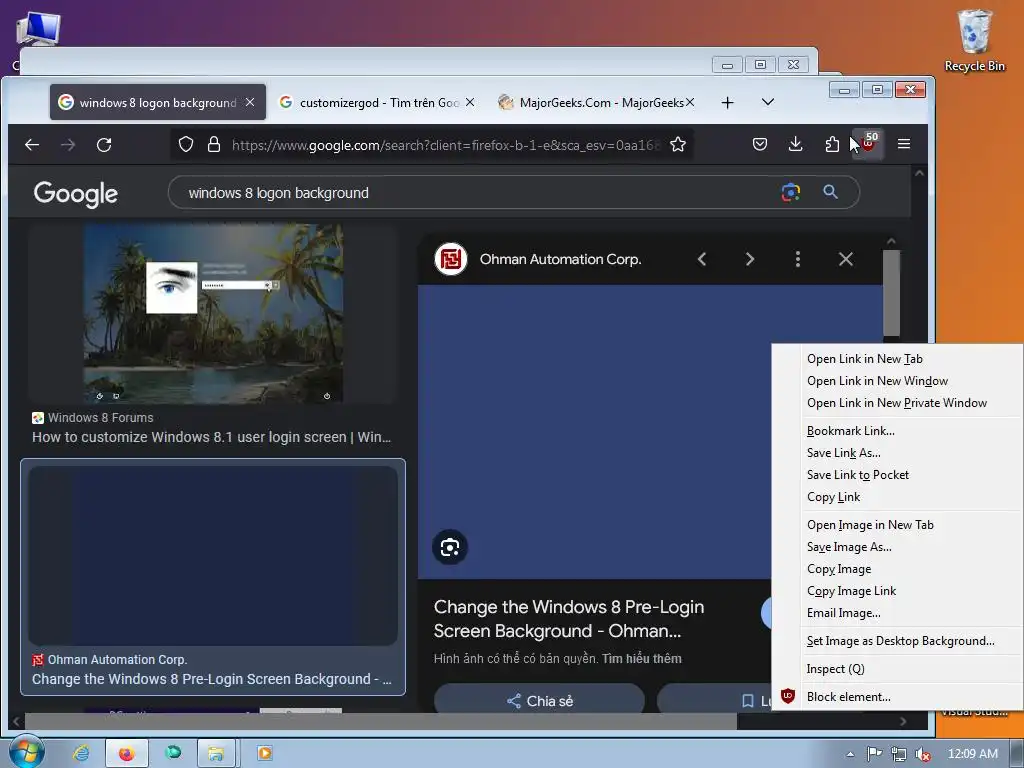Open the Windows 8 Forums result thumbnail
The height and width of the screenshot is (768, 1024).
(x=213, y=313)
